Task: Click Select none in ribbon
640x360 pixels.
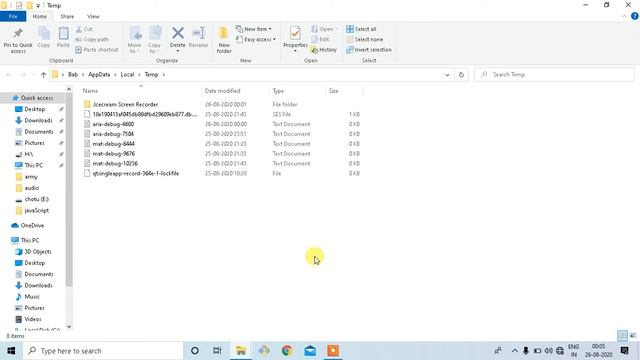Action: tap(364, 39)
